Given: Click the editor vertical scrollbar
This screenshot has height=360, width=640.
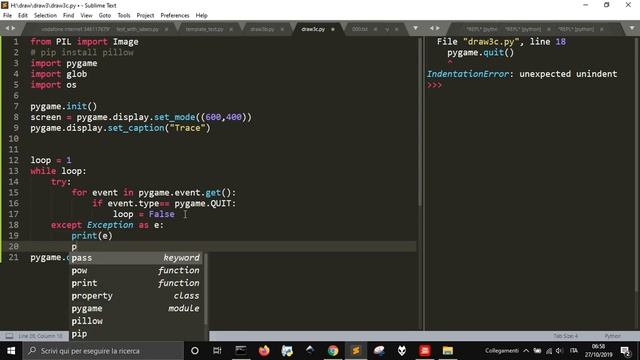Looking at the screenshot, I should pos(419,122).
